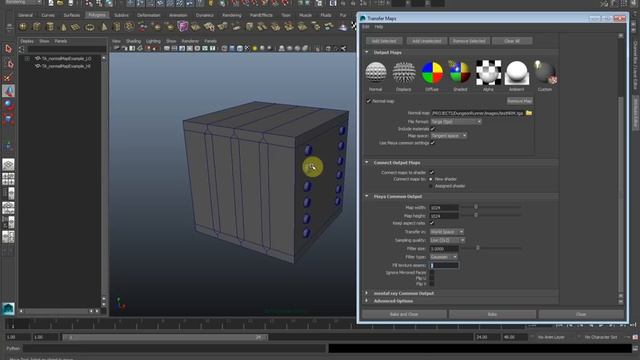Toggle Keep aspect ratio checkbox

[432, 223]
